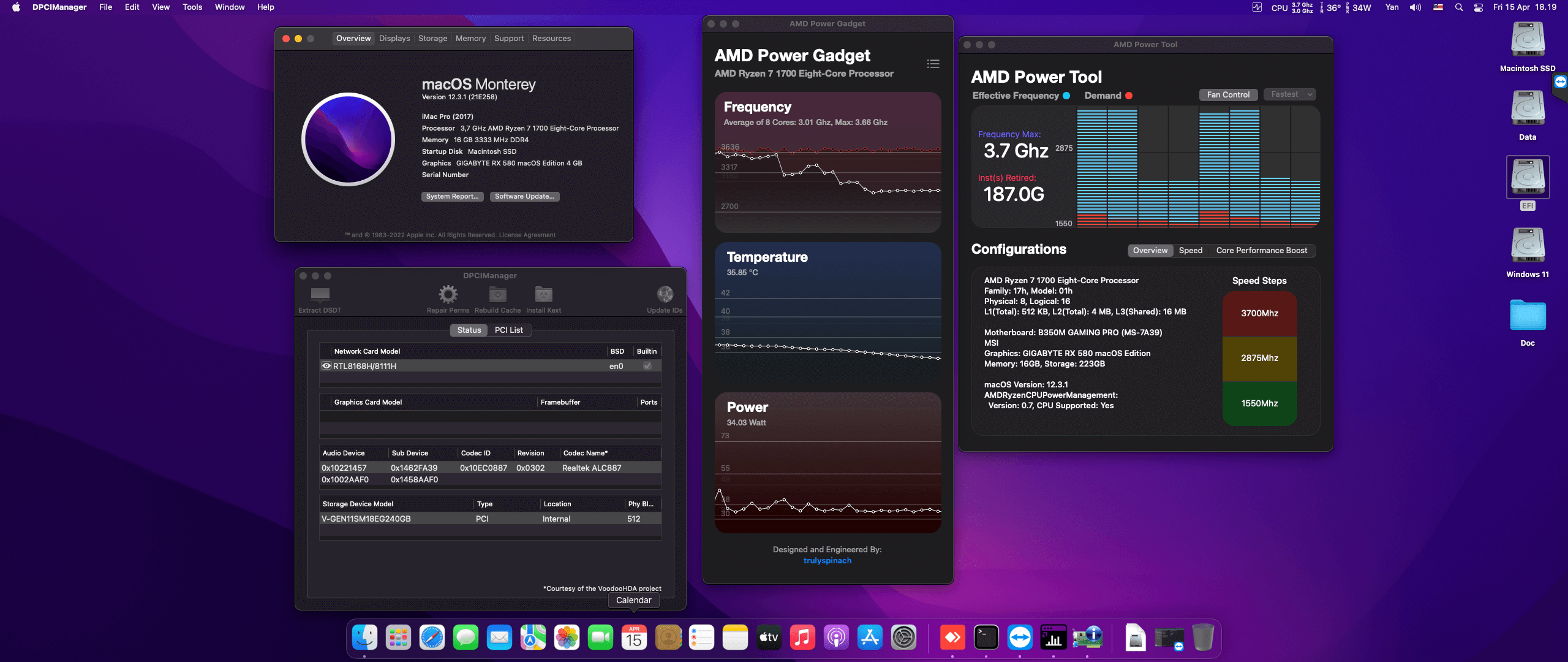Open the US input source menu
Viewport: 1568px width, 662px height.
tap(1438, 7)
